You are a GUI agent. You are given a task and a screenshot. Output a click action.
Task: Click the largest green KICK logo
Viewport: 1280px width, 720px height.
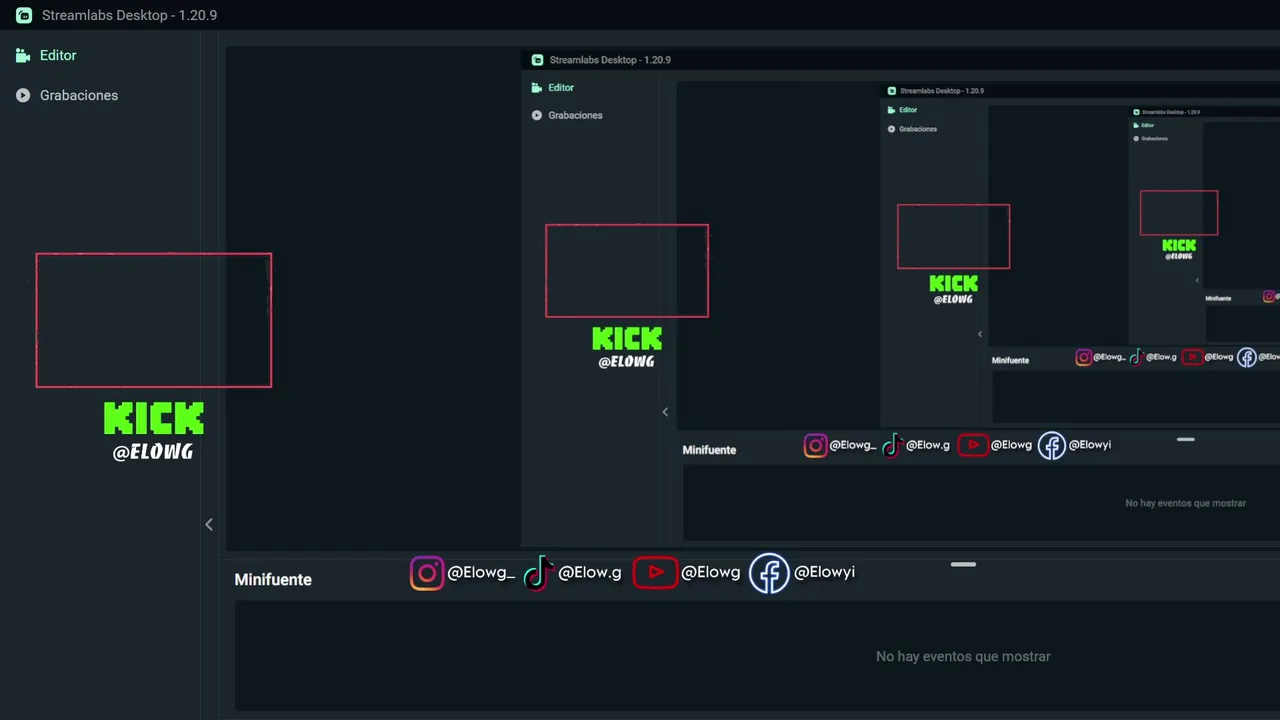pyautogui.click(x=154, y=419)
